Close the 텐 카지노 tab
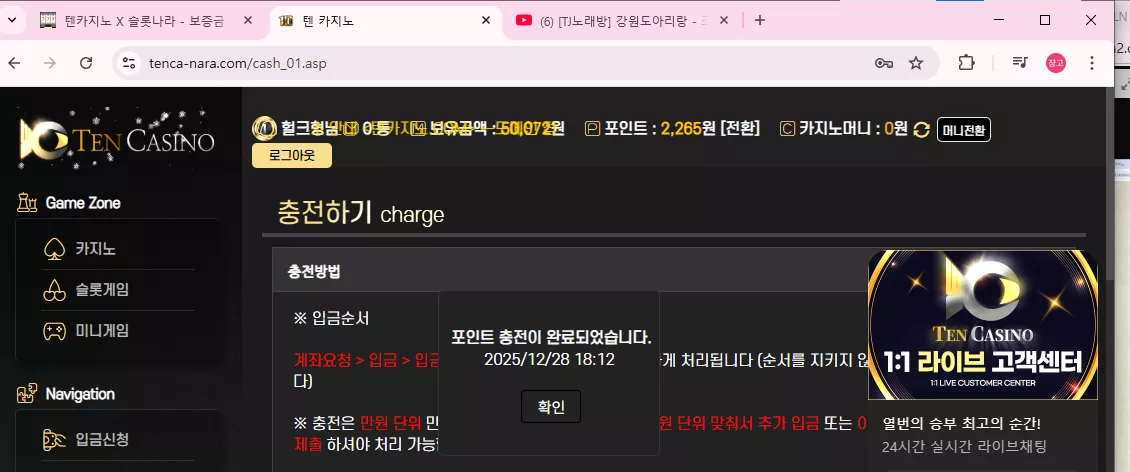 [x=486, y=20]
